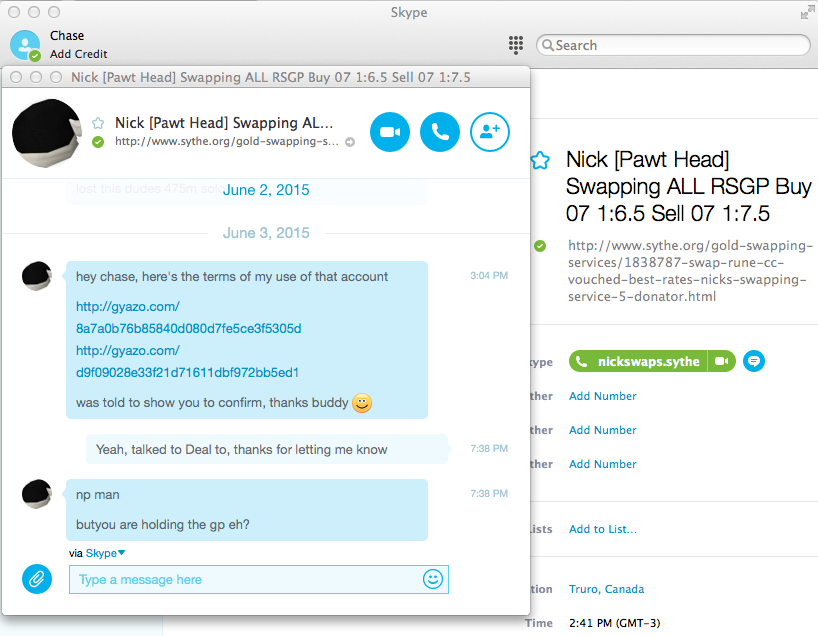
Task: Click the video icon on the nickswaps.sythe button
Action: click(721, 361)
